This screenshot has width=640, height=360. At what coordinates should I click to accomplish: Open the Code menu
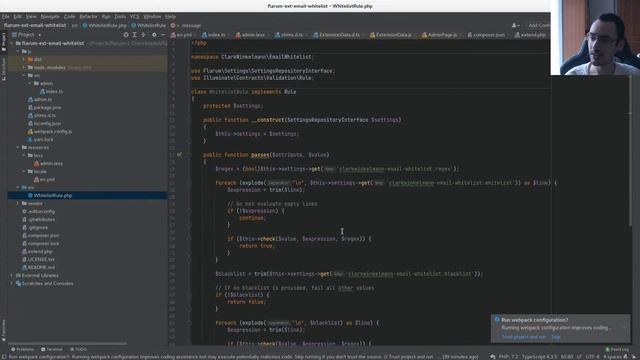tap(69, 17)
